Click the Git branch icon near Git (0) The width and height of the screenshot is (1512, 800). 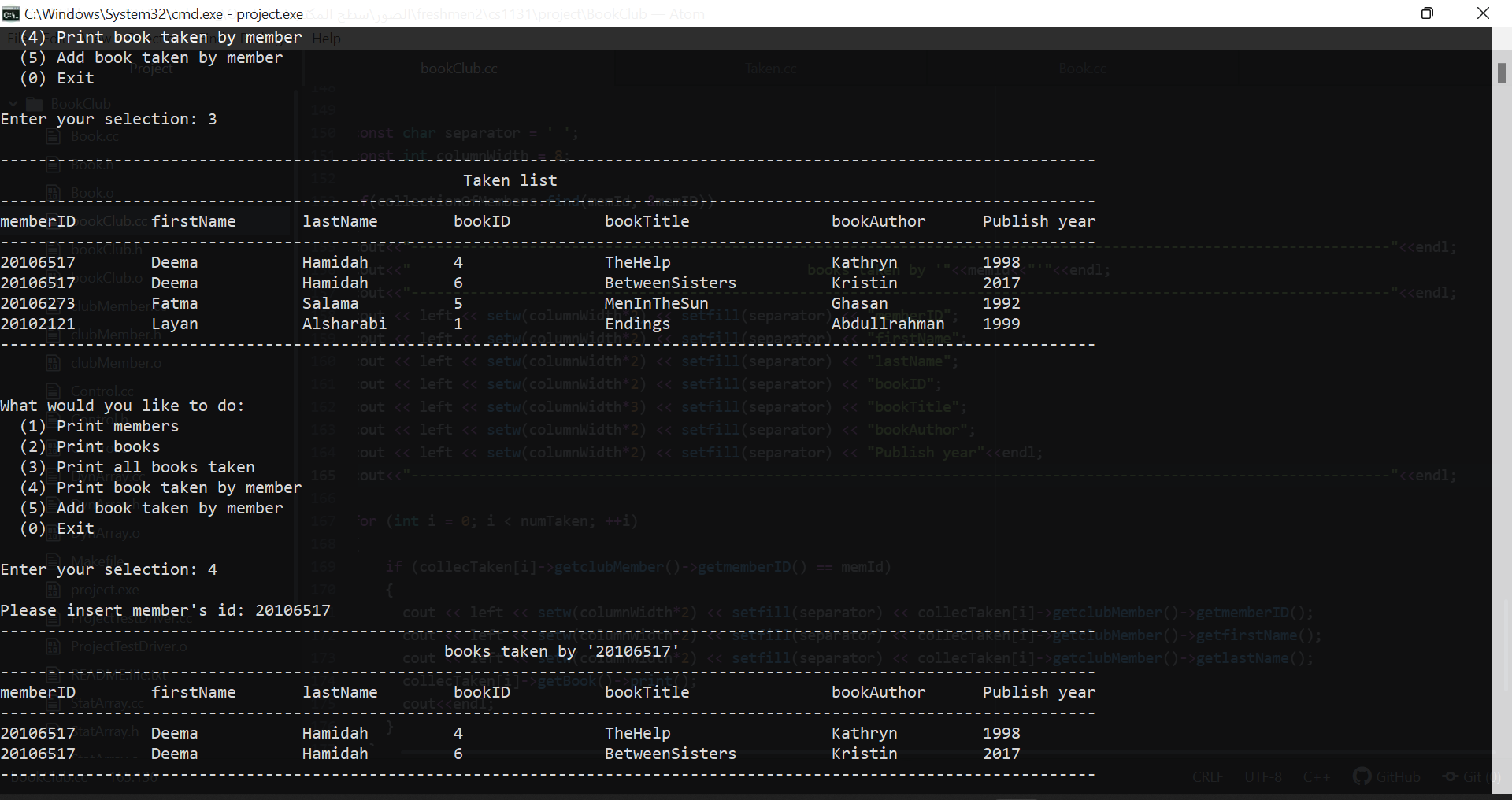[1452, 776]
